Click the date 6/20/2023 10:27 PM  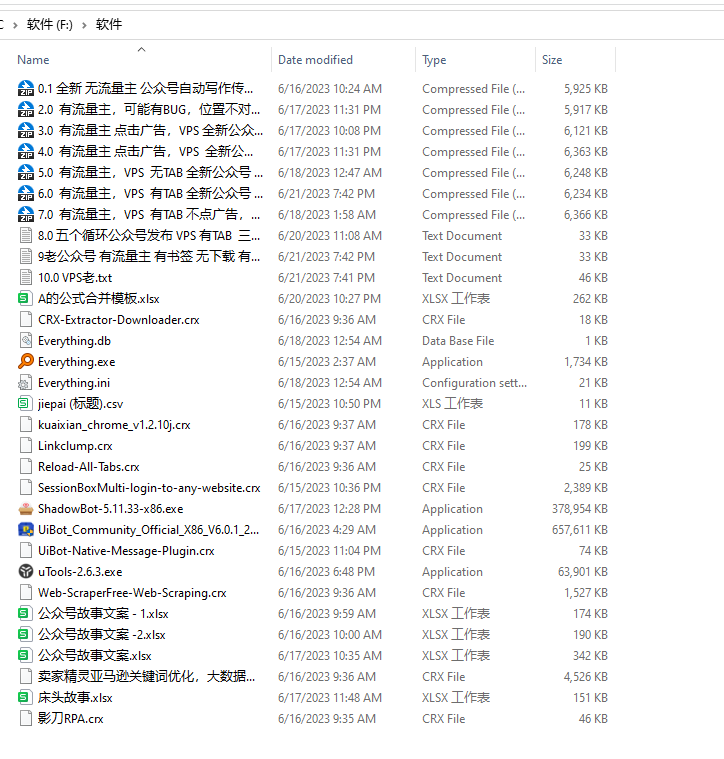(329, 299)
